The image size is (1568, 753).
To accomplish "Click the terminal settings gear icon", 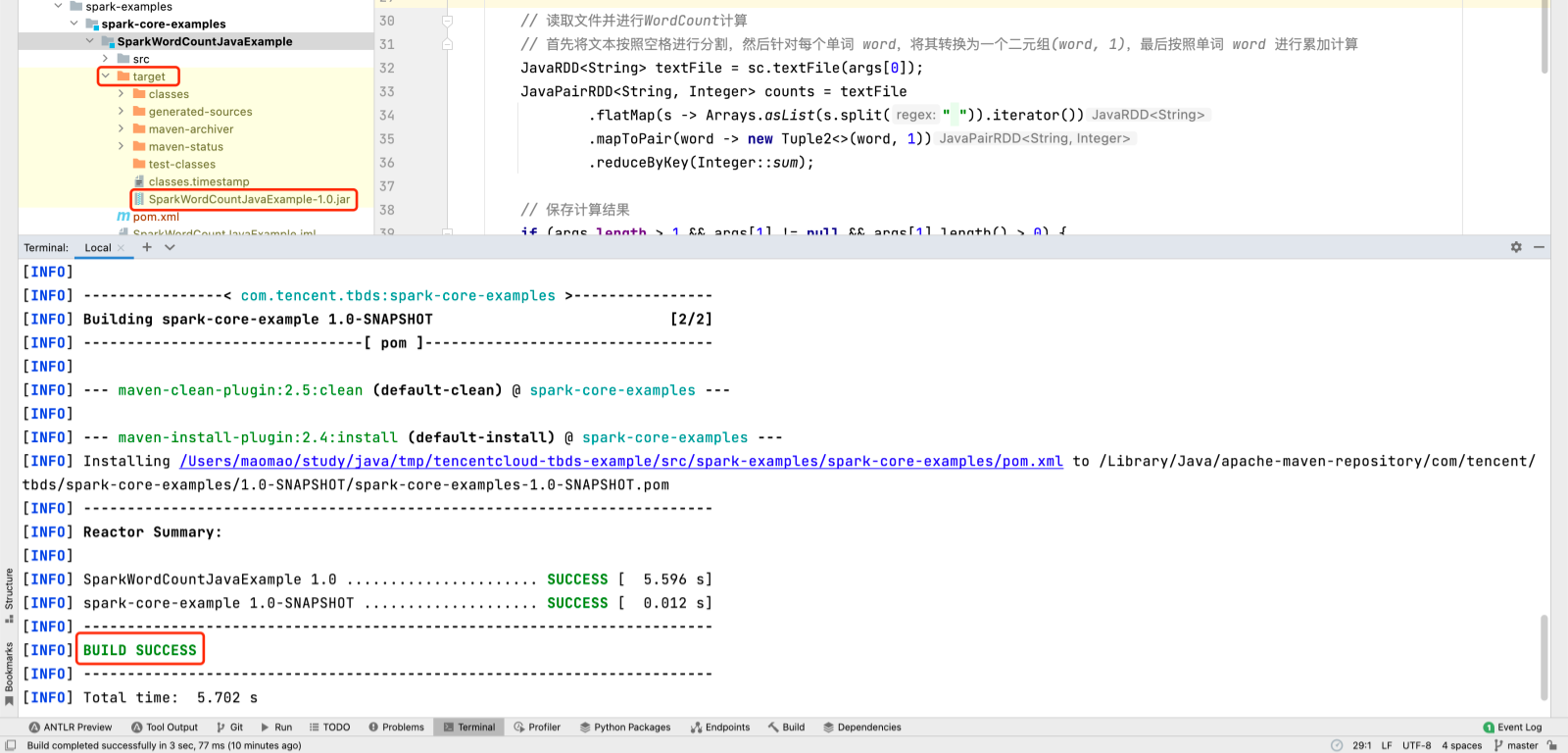I will pyautogui.click(x=1516, y=247).
